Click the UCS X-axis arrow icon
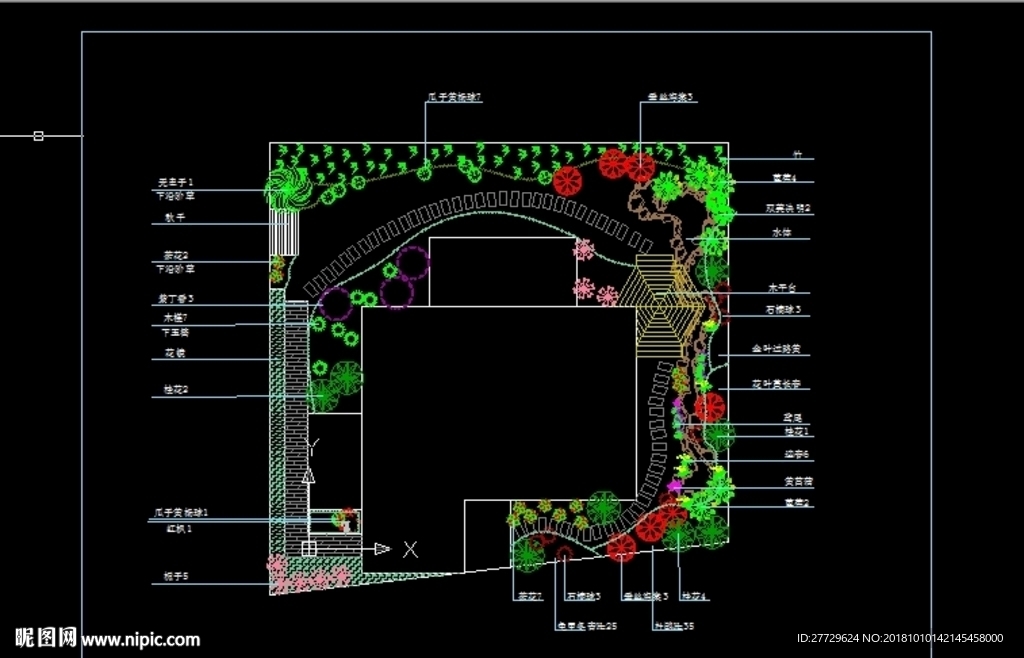This screenshot has width=1024, height=658. click(x=382, y=548)
